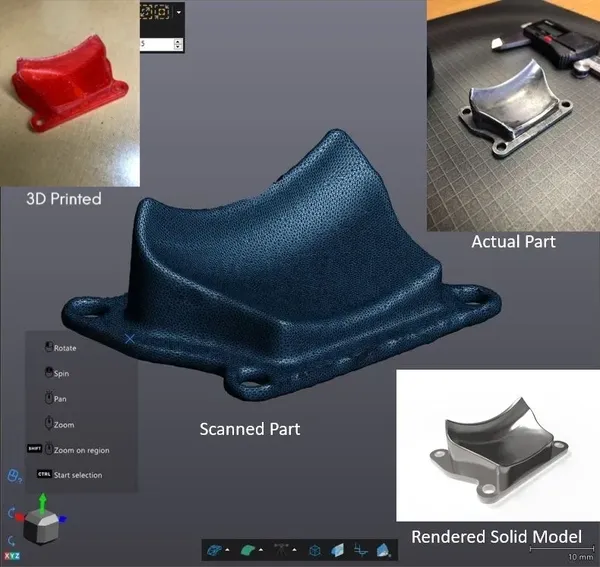The width and height of the screenshot is (600, 567).
Task: Click the coordinate axes icon in bottom toolbar
Action: (360, 550)
